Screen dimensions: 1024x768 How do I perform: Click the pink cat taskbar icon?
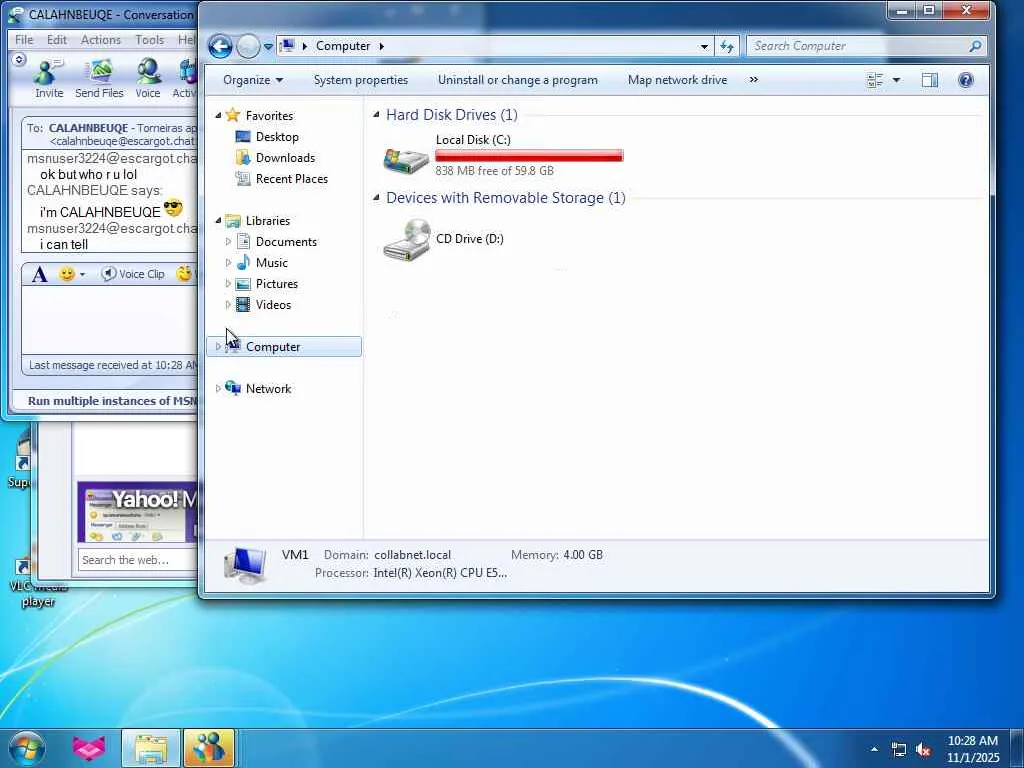coord(89,748)
